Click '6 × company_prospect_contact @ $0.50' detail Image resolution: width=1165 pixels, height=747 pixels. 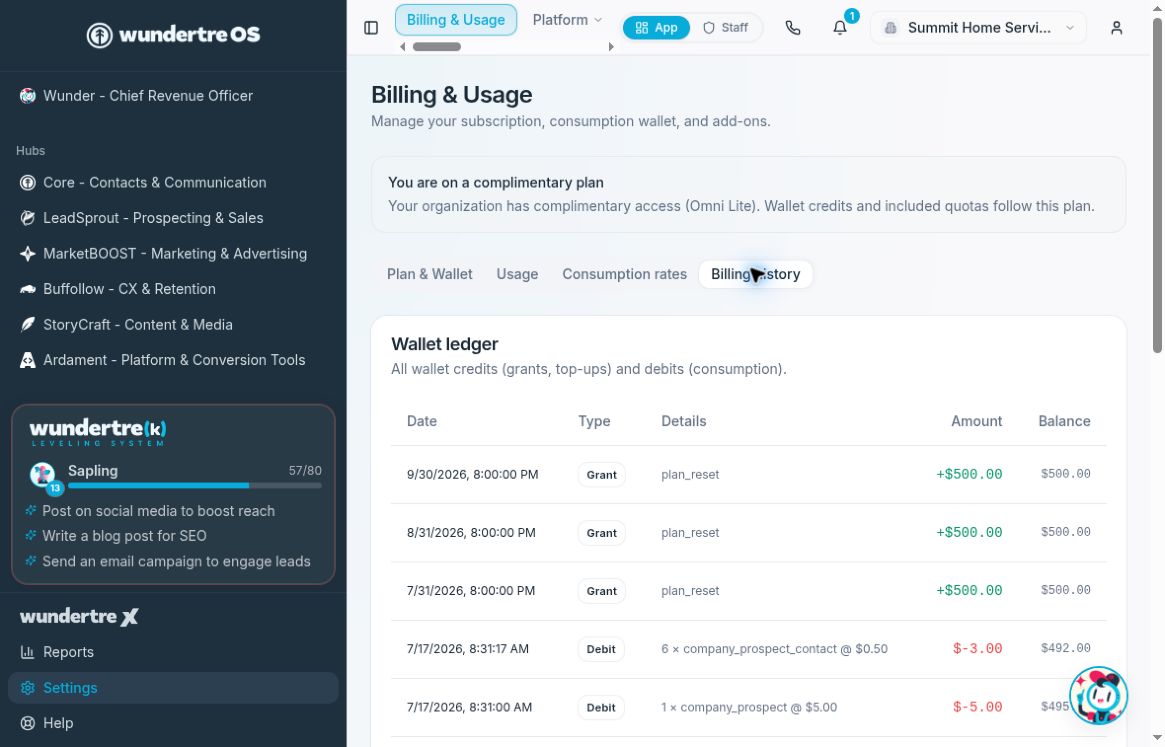(774, 649)
